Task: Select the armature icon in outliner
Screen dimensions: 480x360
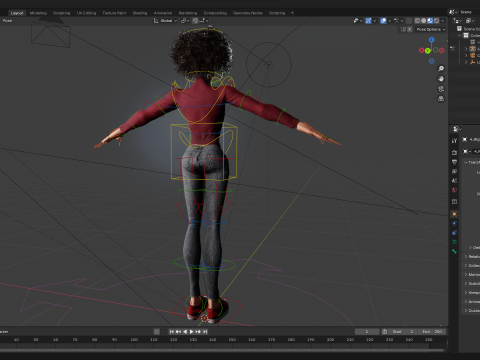Action: (472, 49)
